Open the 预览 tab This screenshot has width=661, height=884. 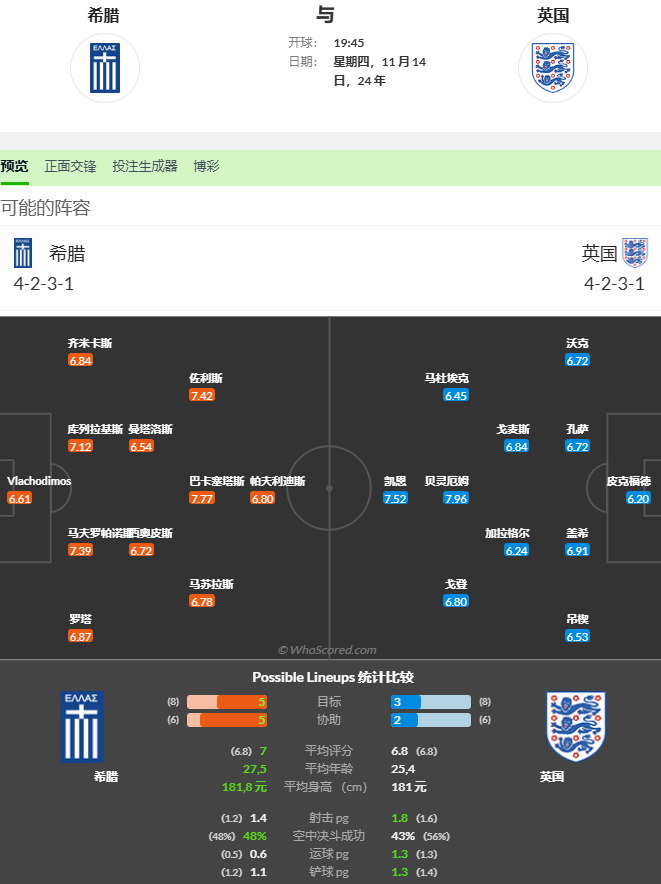[15, 167]
